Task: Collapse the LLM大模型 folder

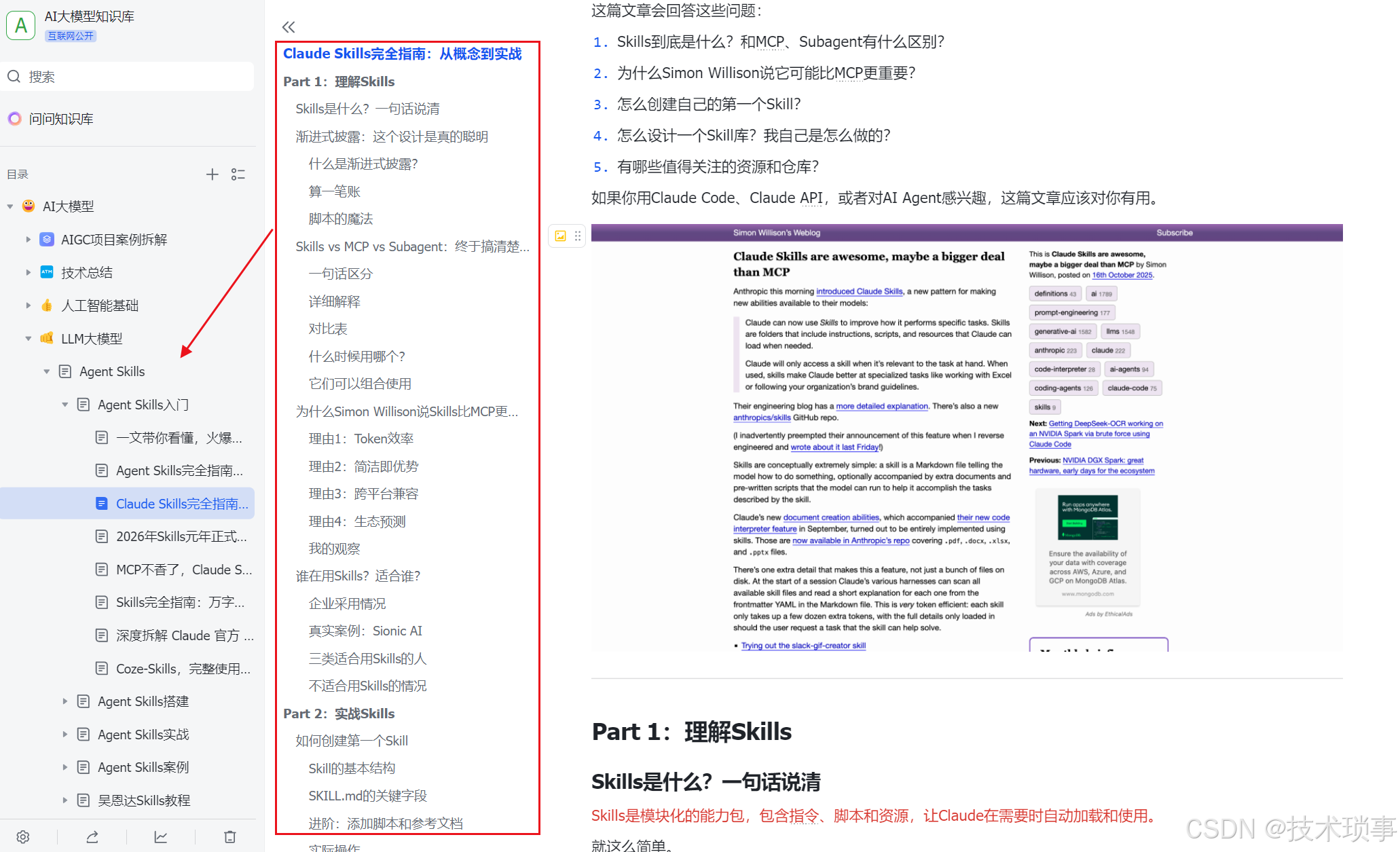Action: (29, 339)
